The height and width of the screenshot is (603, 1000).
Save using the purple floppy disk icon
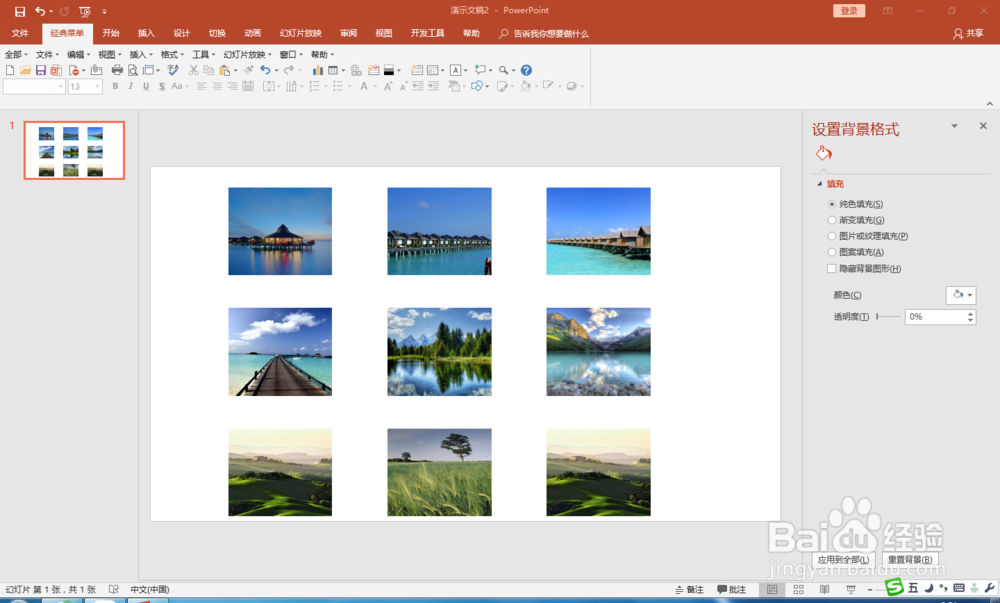coord(41,70)
